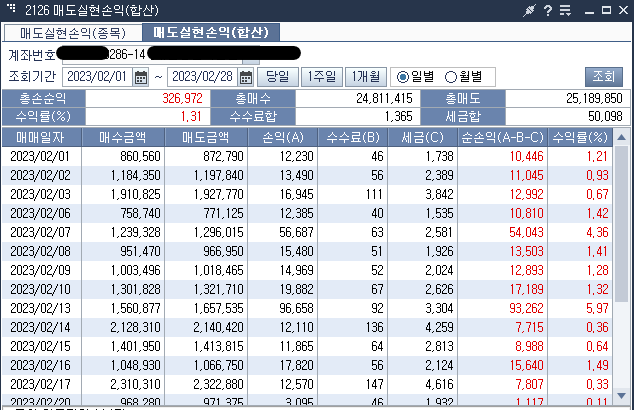
Task: Click the 총손순익 summary label
Action: click(x=44, y=99)
